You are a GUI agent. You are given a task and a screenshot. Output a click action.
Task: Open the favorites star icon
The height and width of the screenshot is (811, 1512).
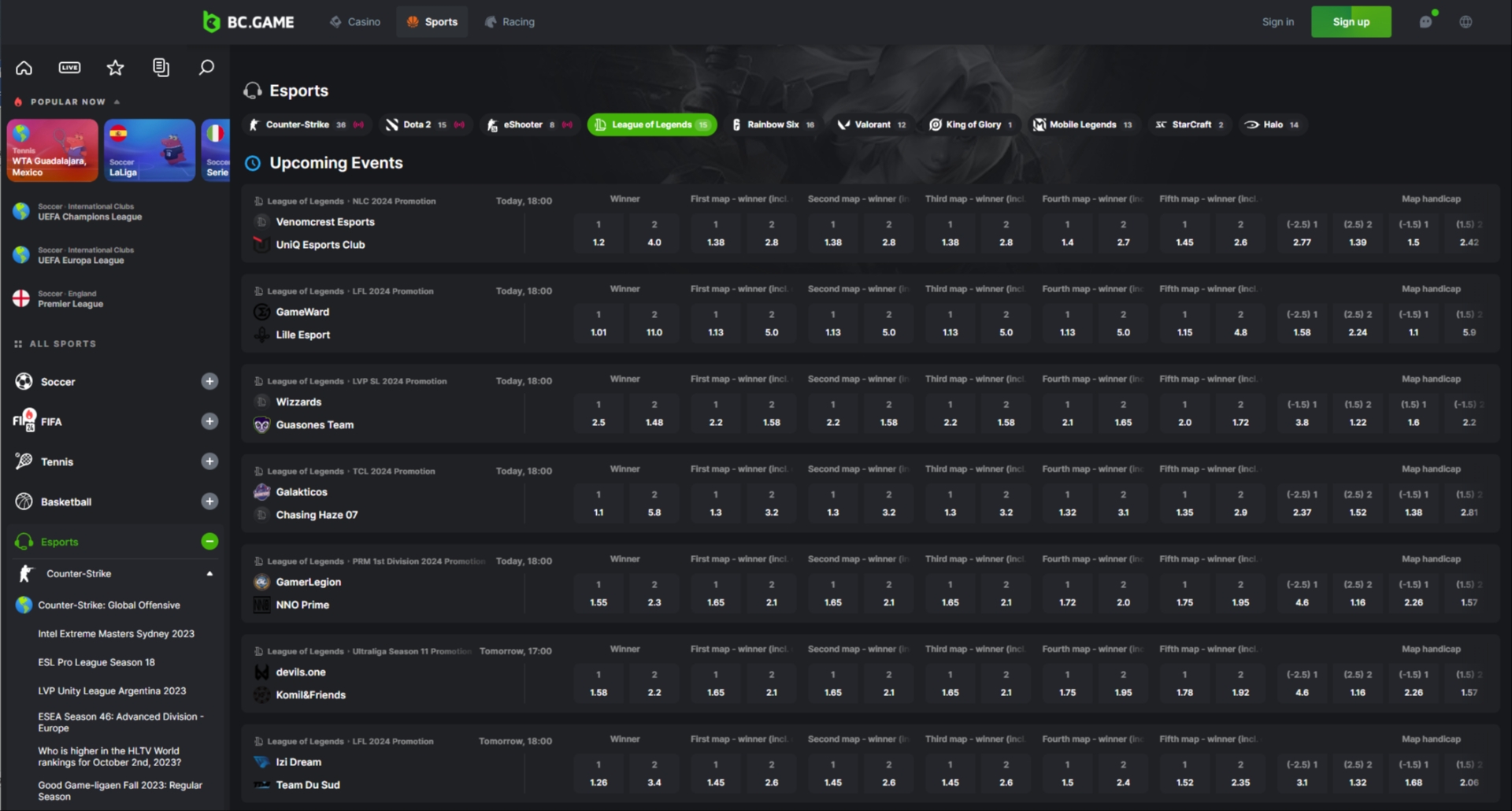tap(115, 68)
